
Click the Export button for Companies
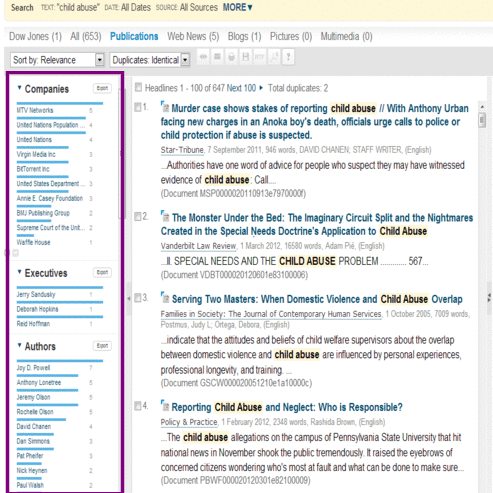[x=102, y=88]
